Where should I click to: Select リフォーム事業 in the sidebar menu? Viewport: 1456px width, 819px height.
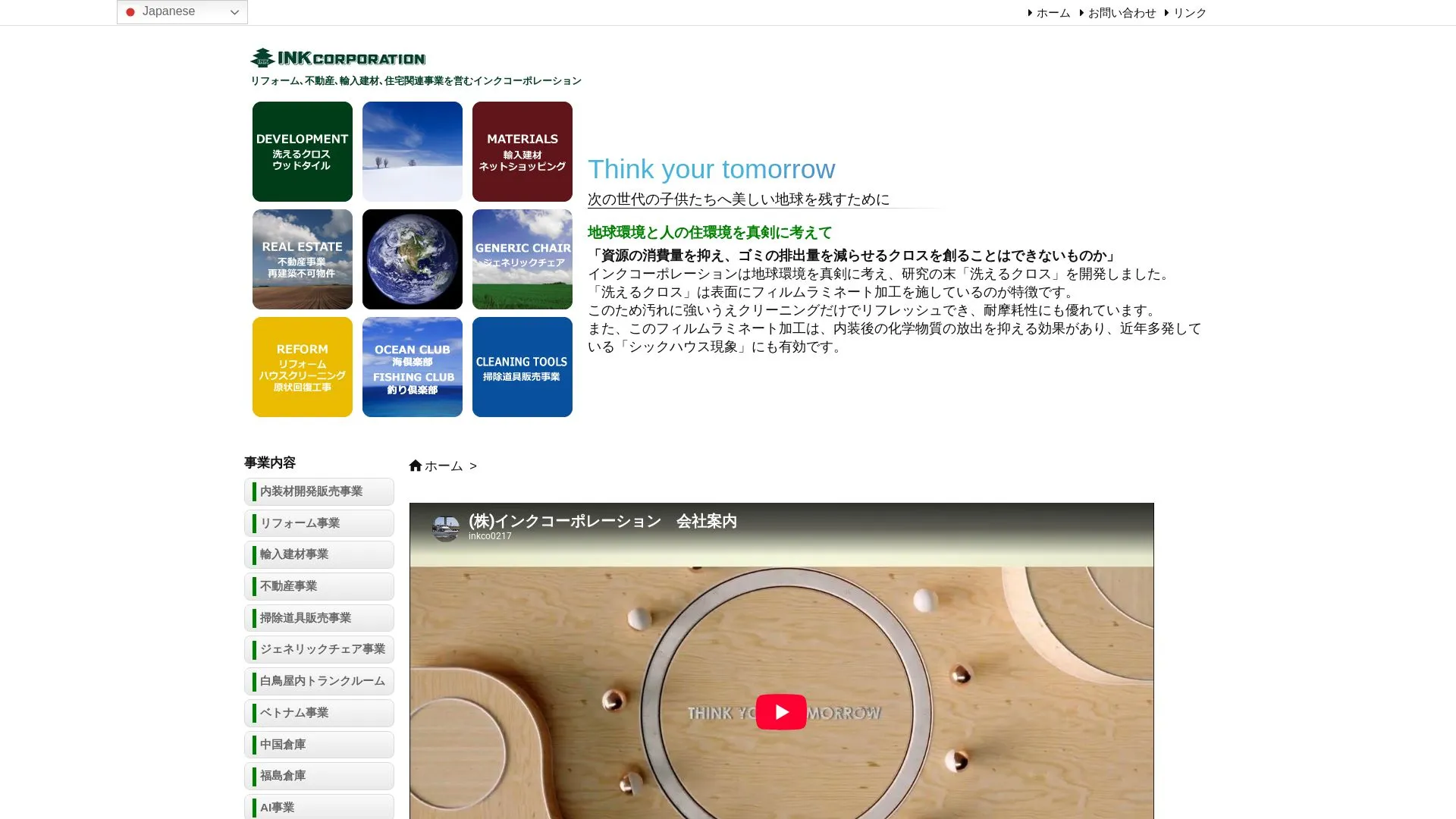tap(319, 523)
